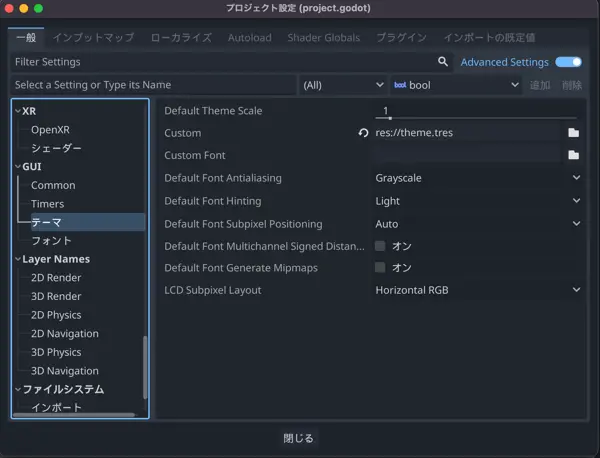Switch to the プラグイン tab

click(x=401, y=37)
